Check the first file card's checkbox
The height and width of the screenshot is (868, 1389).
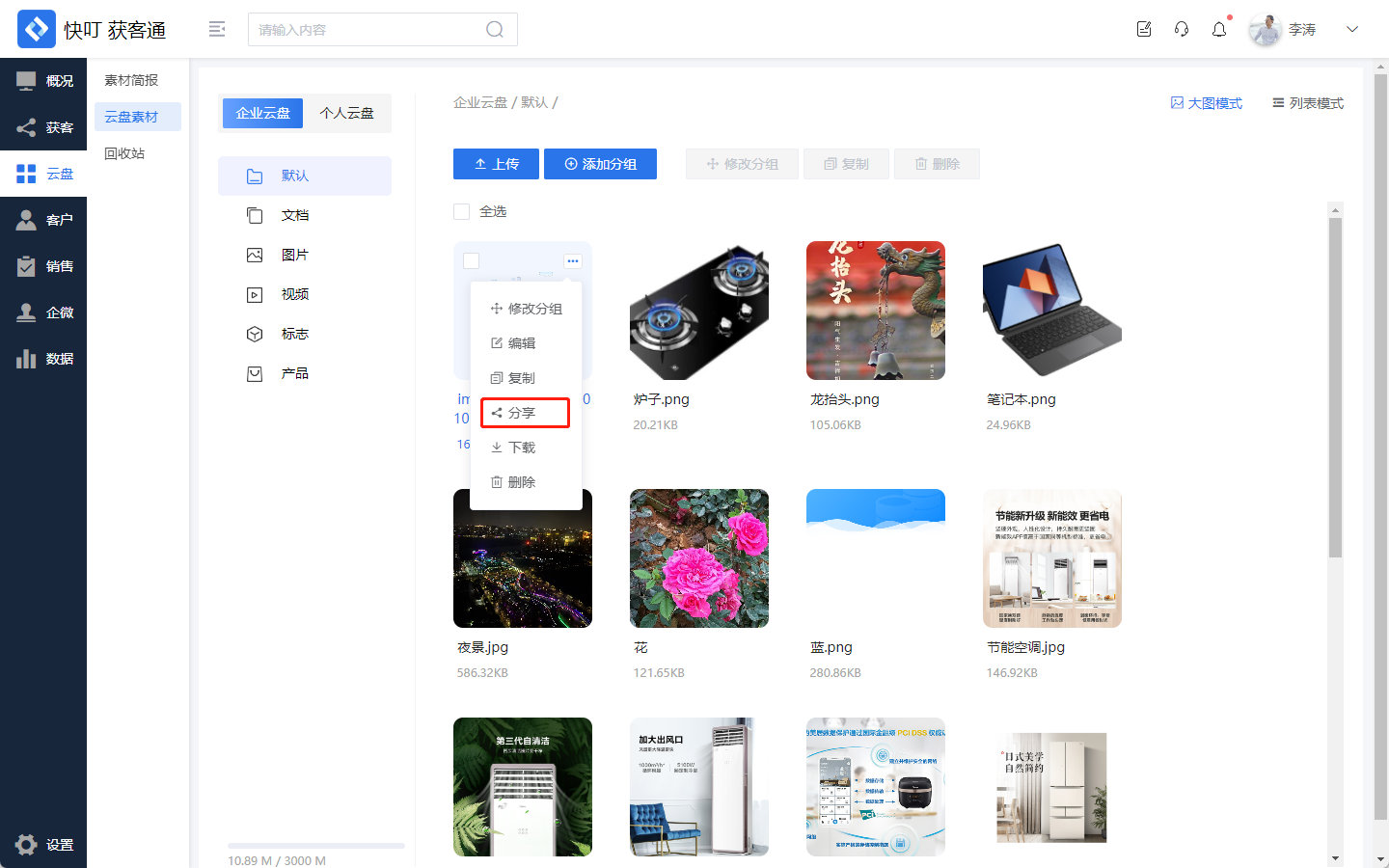point(472,261)
